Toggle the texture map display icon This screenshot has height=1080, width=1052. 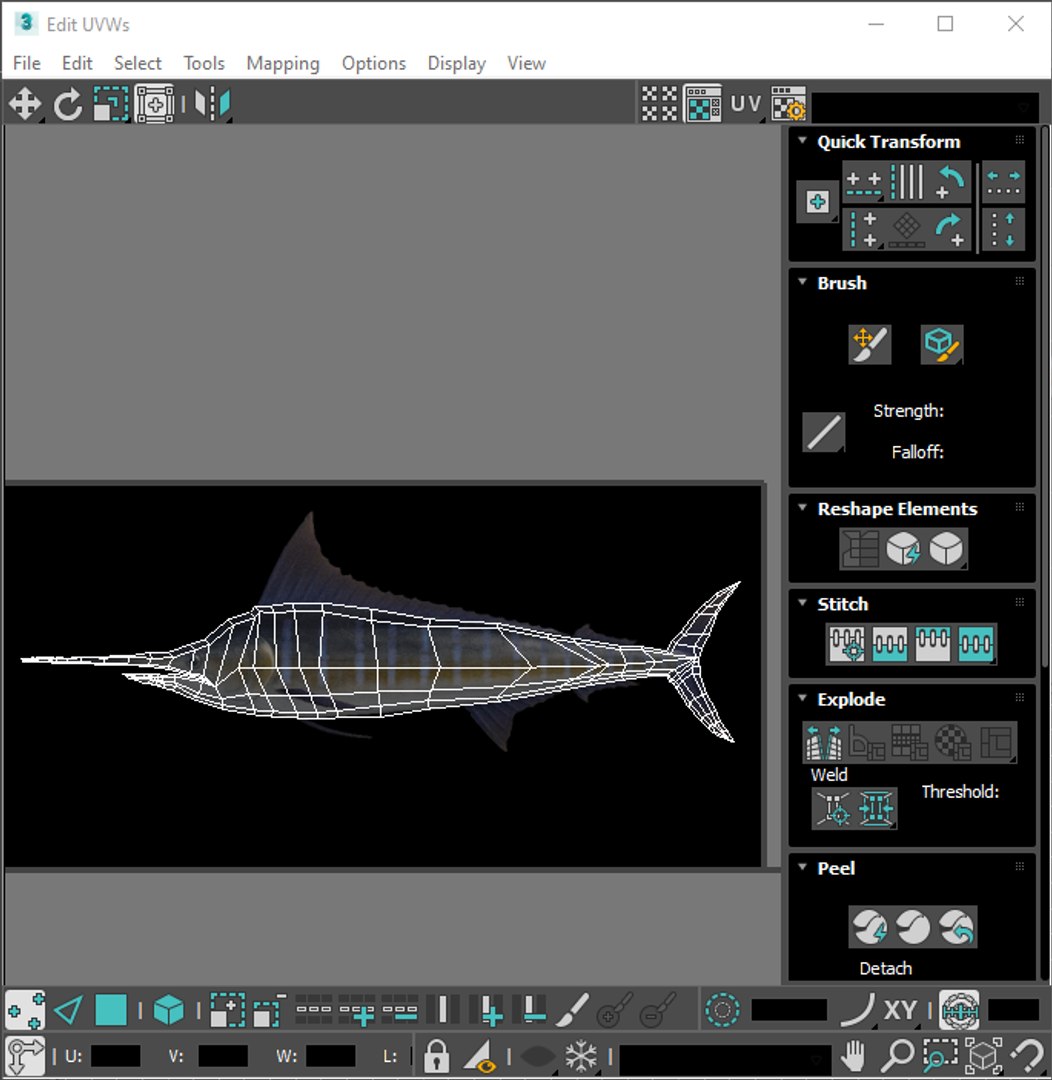703,104
